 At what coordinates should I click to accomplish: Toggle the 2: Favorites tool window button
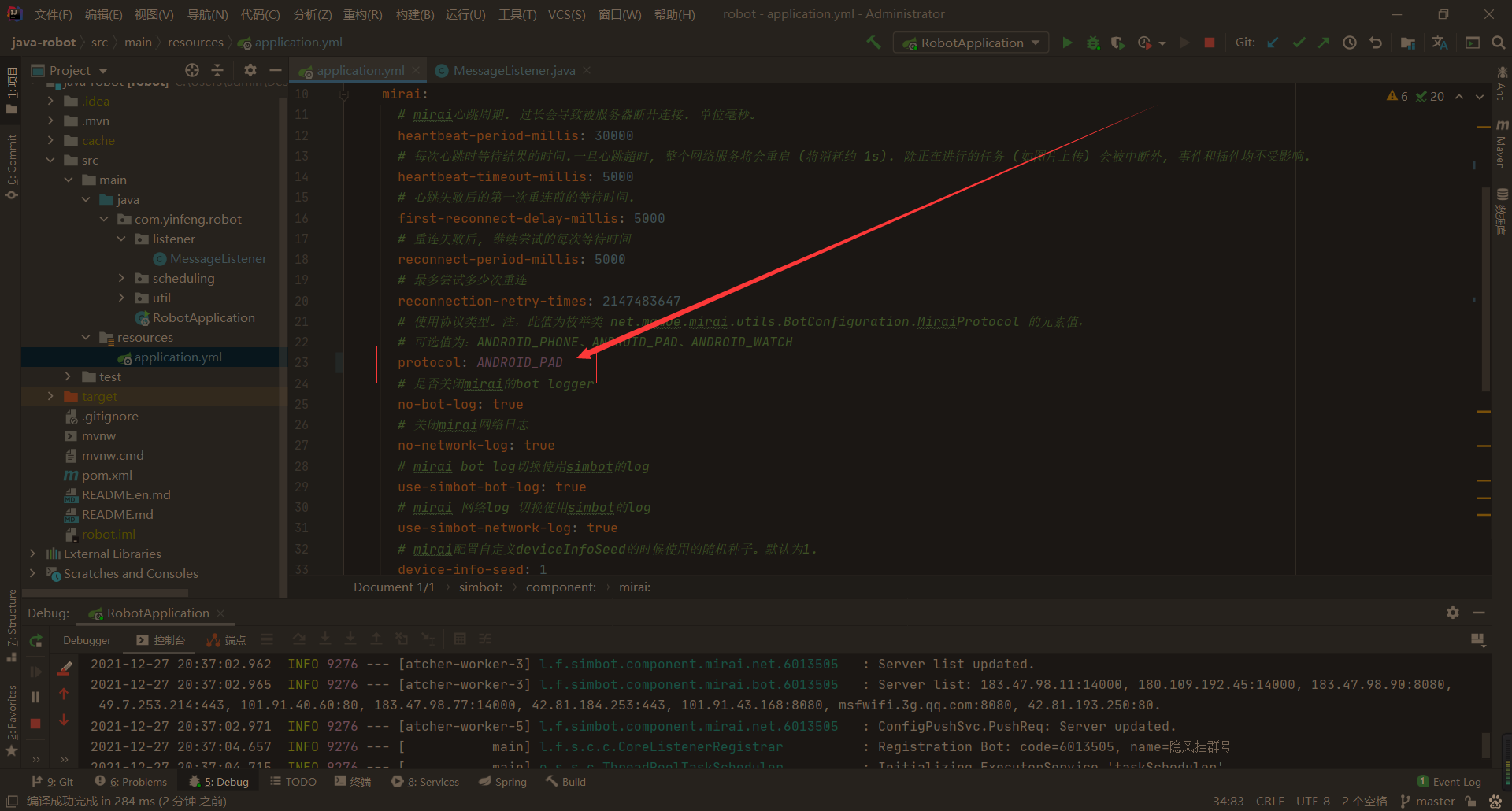tap(11, 720)
